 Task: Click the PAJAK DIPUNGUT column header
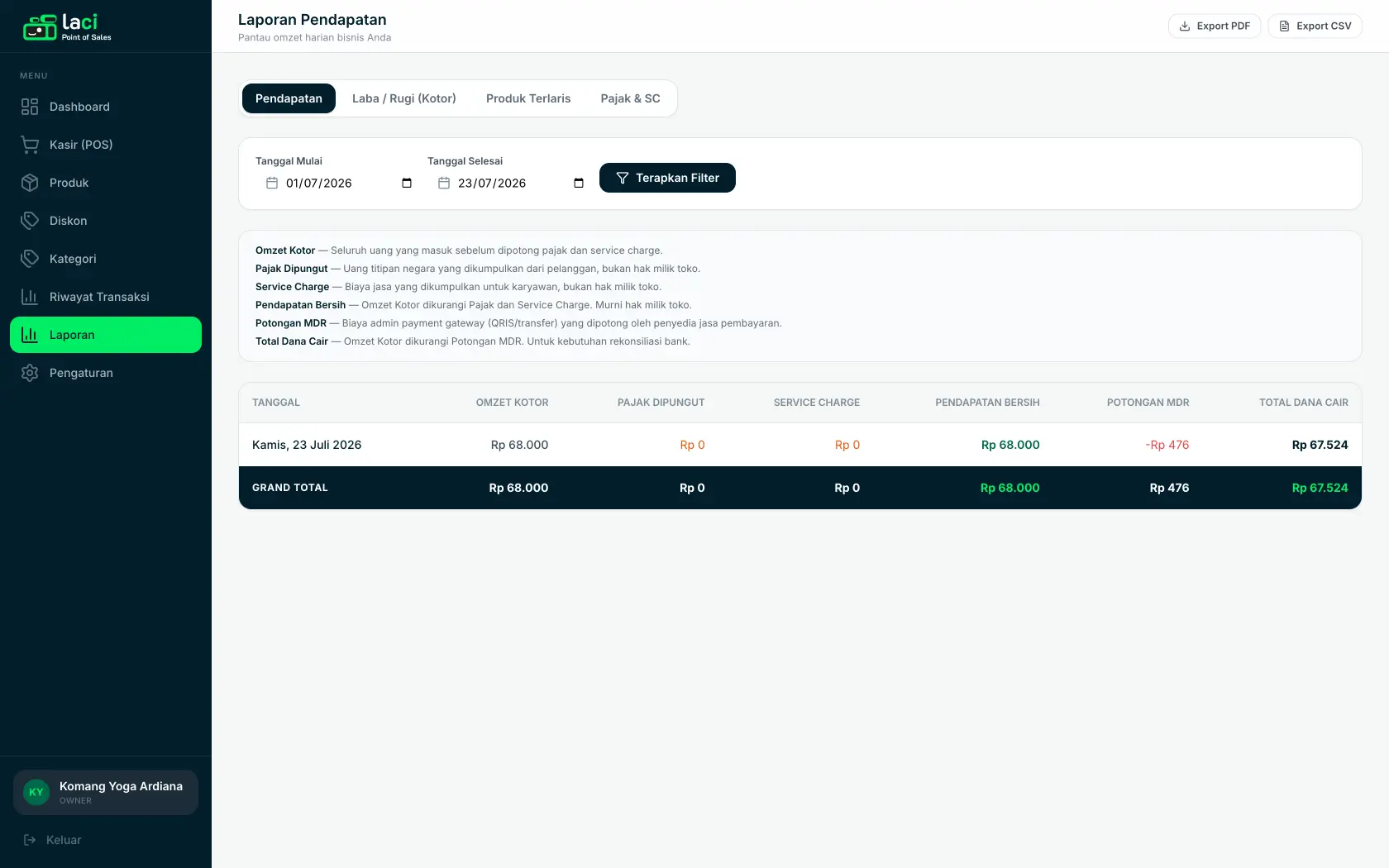pos(661,403)
